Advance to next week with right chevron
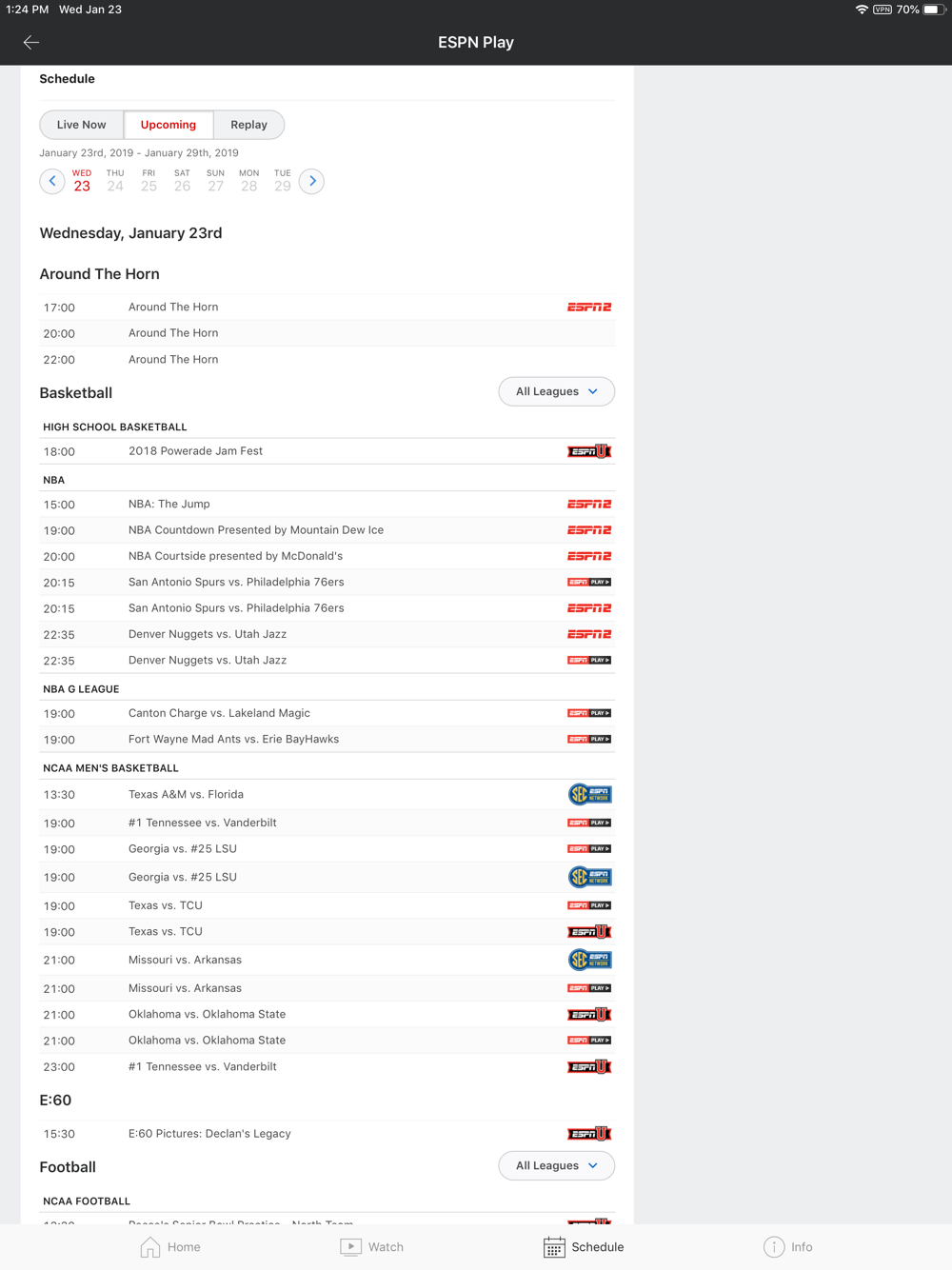The height and width of the screenshot is (1270, 952). point(311,181)
